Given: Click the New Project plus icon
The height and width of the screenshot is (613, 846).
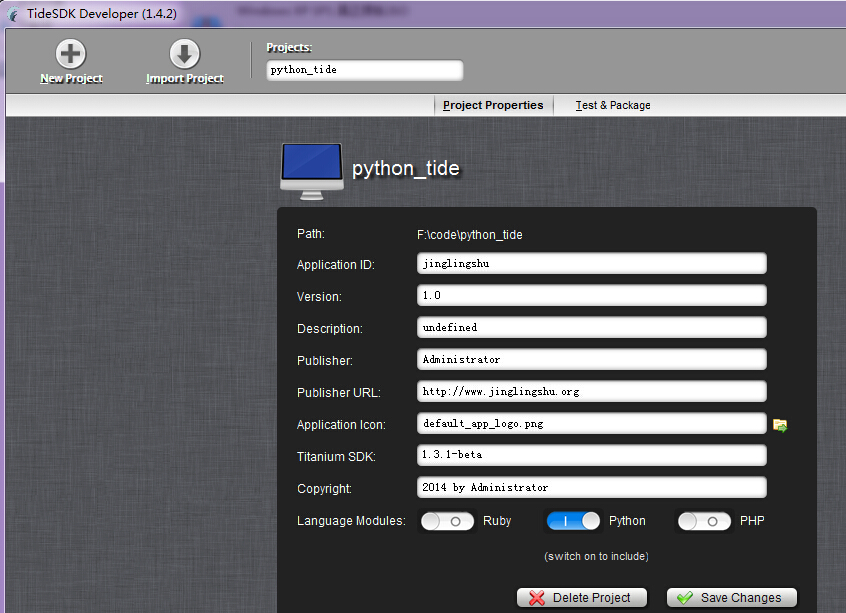Looking at the screenshot, I should (71, 53).
